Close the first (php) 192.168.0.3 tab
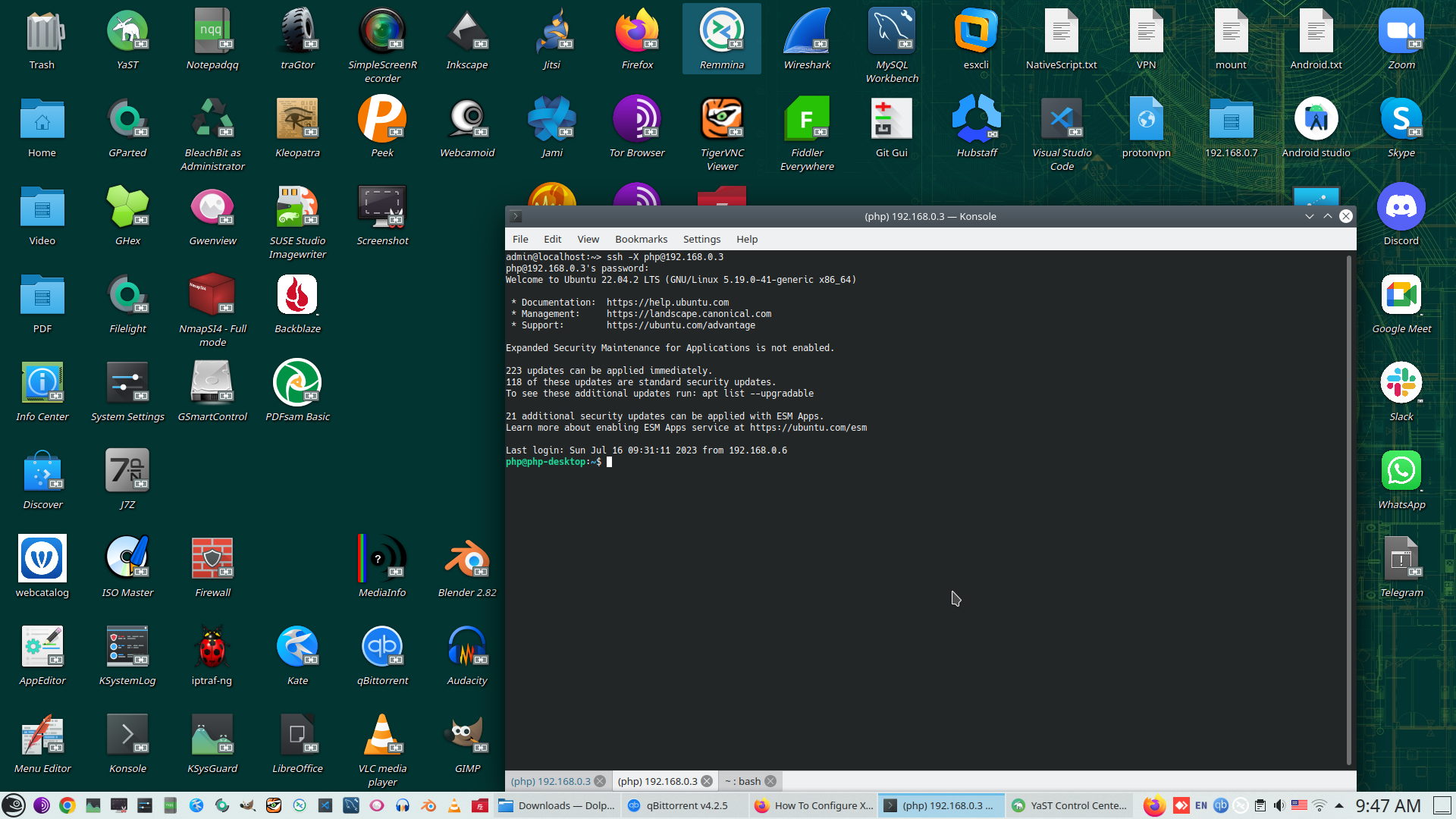1456x819 pixels. coord(600,781)
